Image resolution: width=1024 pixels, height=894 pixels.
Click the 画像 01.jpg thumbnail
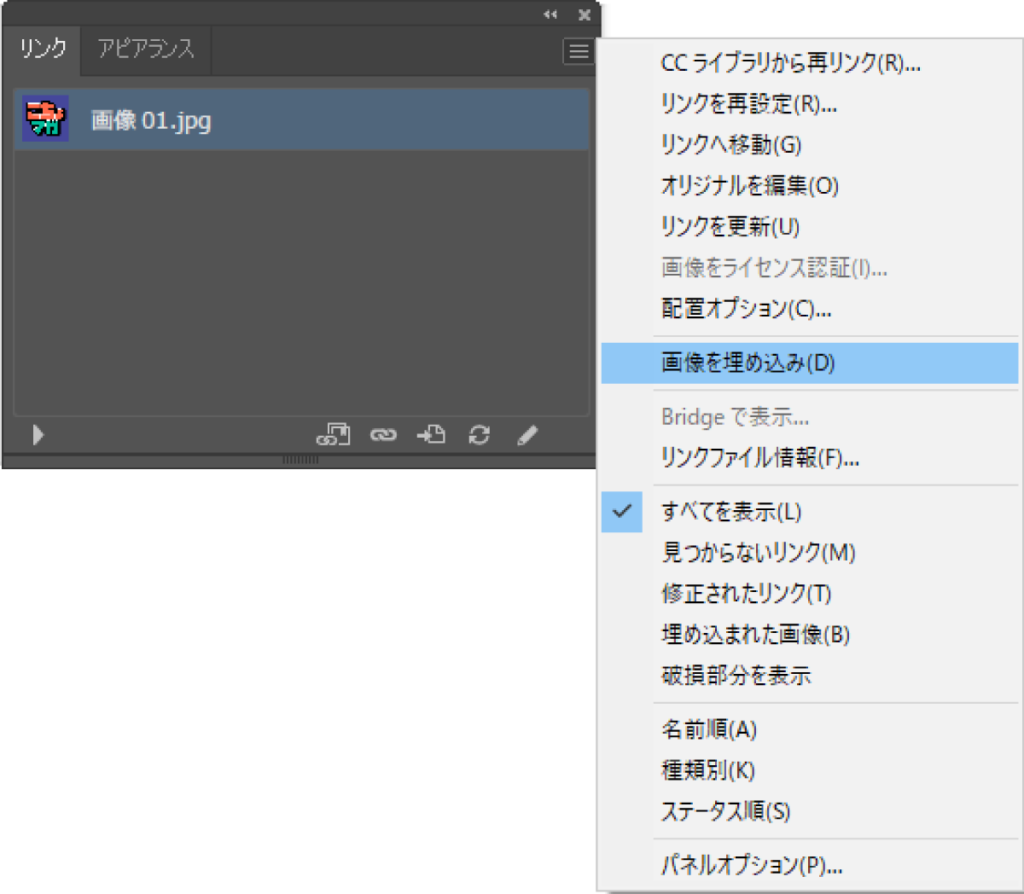tap(45, 120)
